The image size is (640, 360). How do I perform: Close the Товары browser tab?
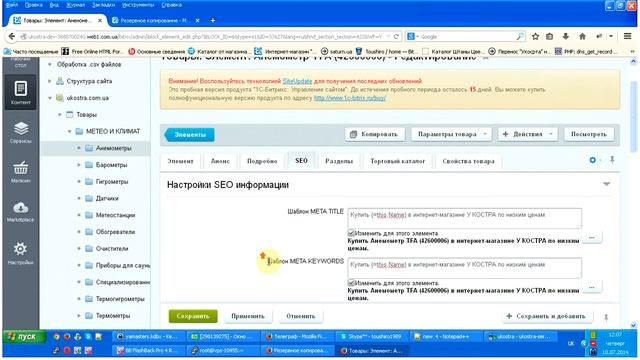point(100,20)
